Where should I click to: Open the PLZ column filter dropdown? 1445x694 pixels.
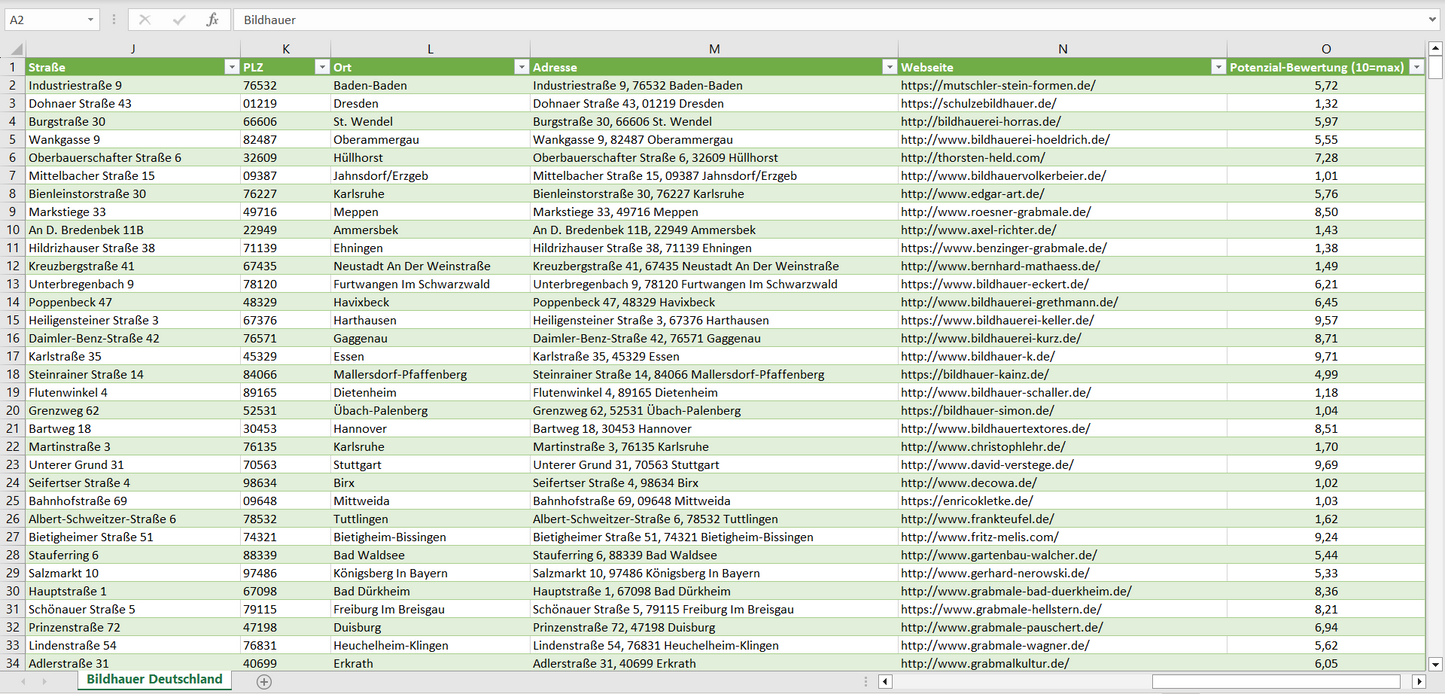tap(321, 67)
